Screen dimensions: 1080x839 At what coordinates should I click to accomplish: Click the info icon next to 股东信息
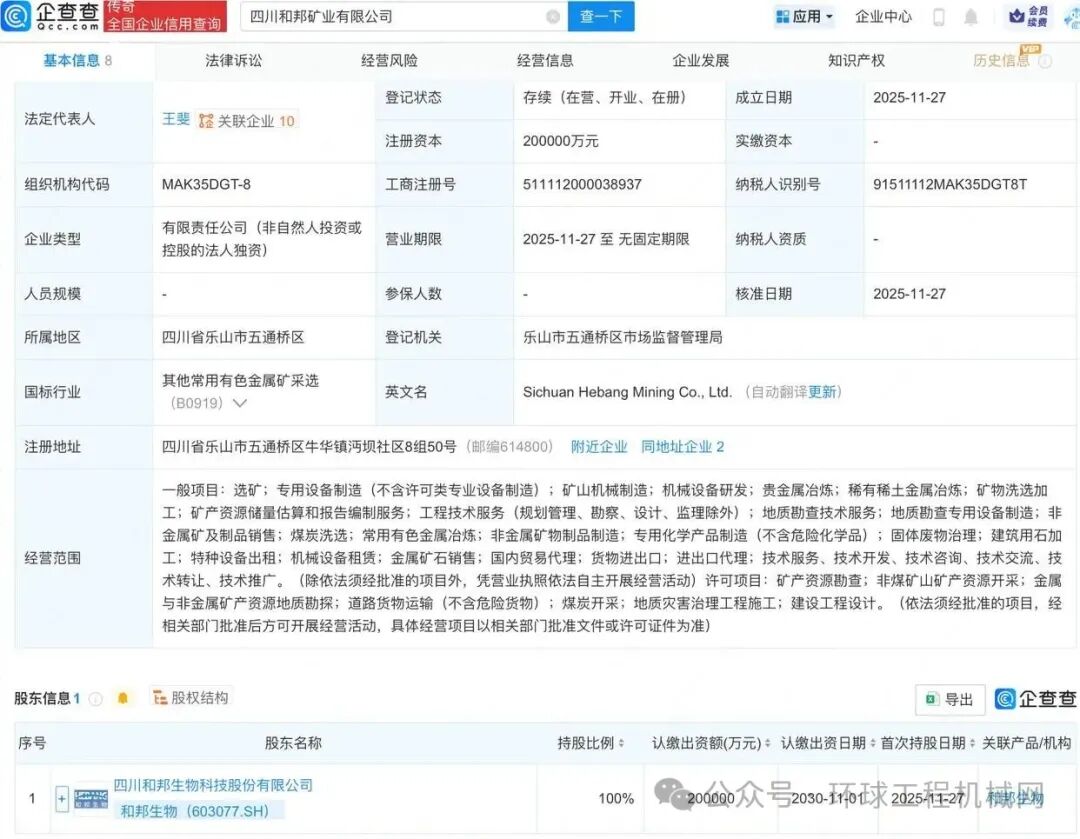coord(96,699)
